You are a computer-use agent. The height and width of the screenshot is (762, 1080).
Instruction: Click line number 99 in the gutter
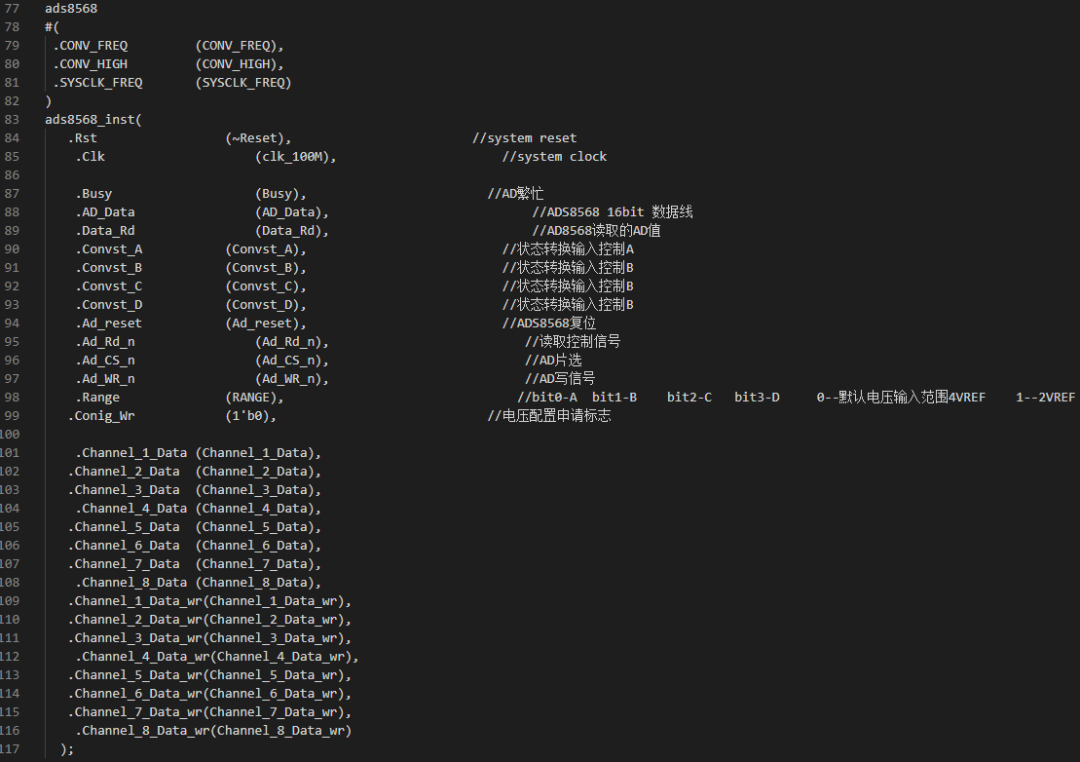(x=11, y=416)
